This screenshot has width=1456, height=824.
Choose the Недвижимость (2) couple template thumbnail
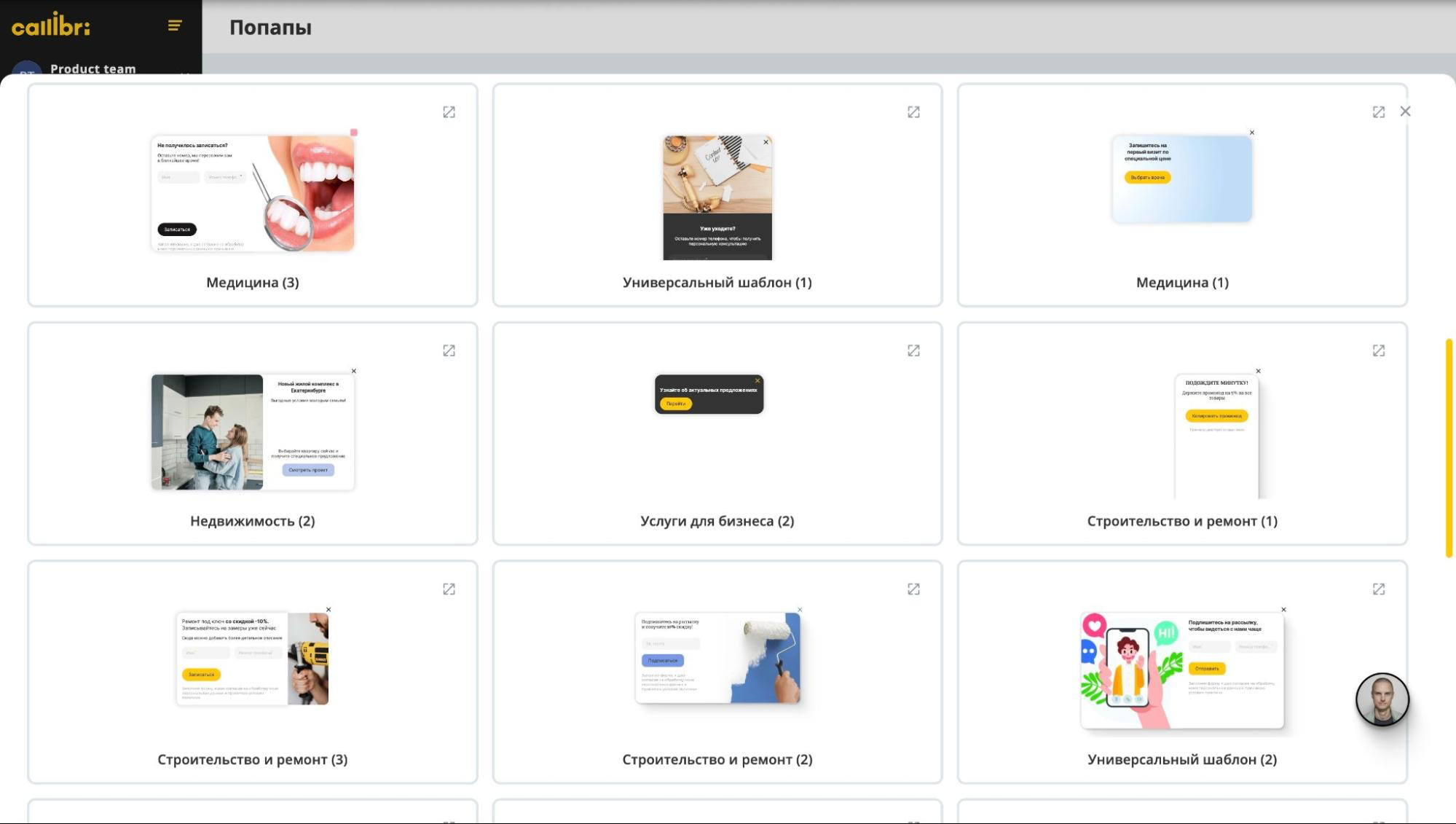252,431
